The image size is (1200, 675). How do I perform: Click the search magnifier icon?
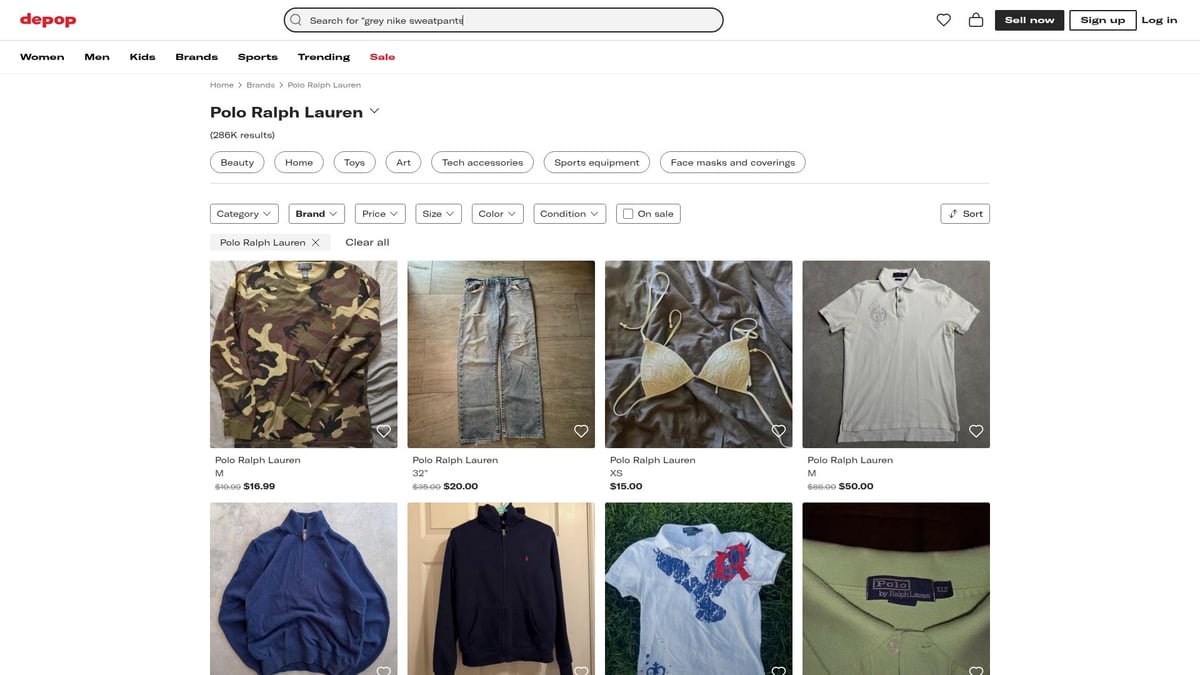pyautogui.click(x=296, y=20)
